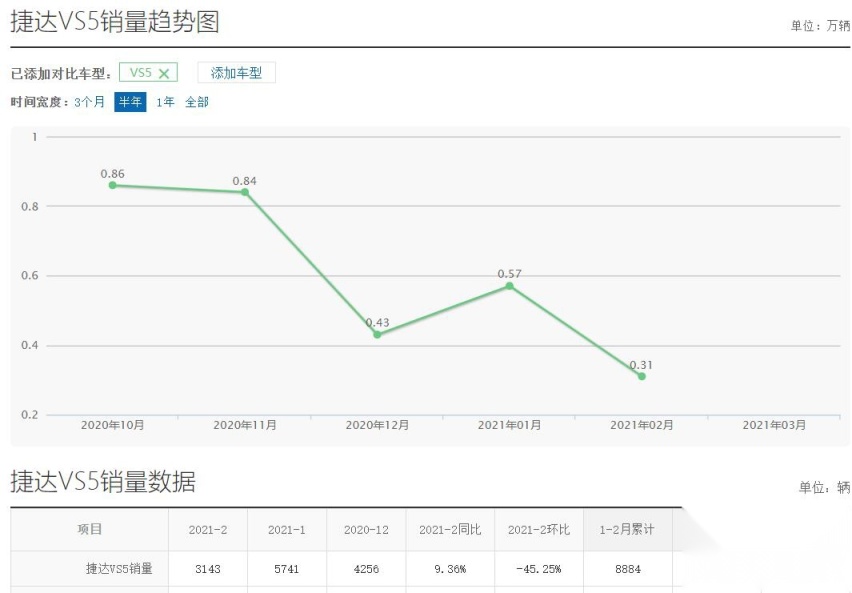Click the 2020年11月 axis label
852x593 pixels.
tap(245, 425)
